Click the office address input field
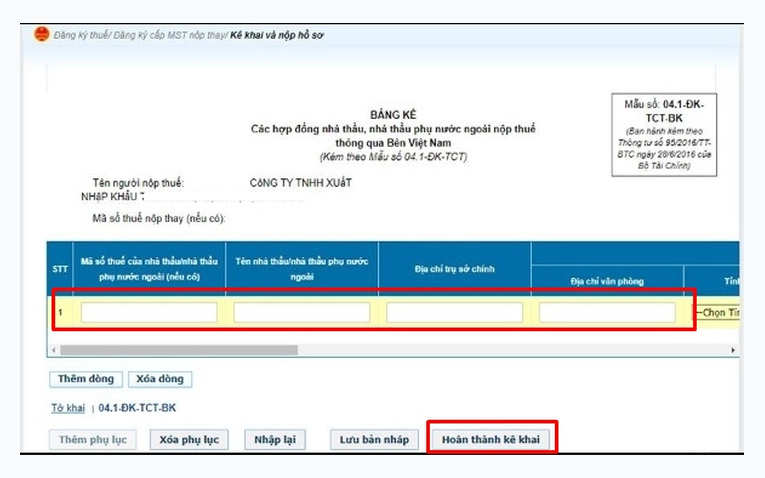This screenshot has width=765, height=478. click(x=607, y=312)
